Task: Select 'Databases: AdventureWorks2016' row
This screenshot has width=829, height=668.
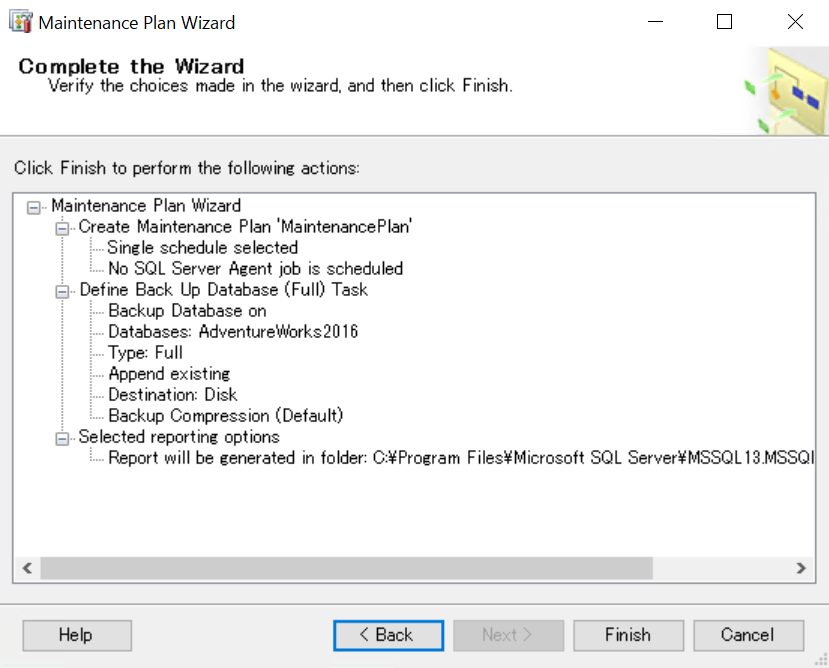Action: (x=233, y=332)
